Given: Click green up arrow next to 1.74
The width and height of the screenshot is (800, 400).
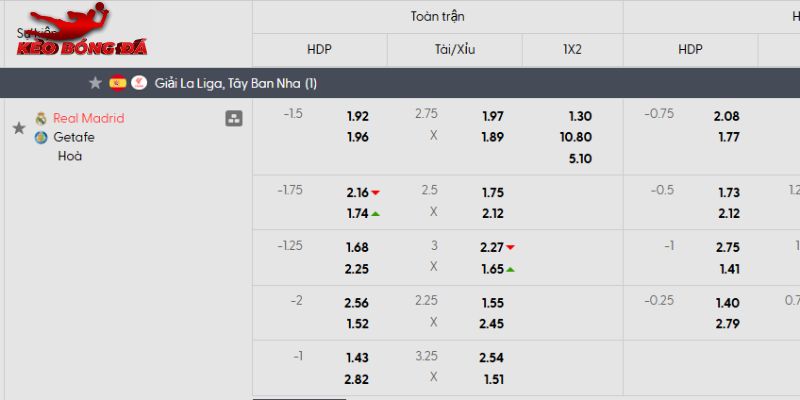Looking at the screenshot, I should point(376,213).
